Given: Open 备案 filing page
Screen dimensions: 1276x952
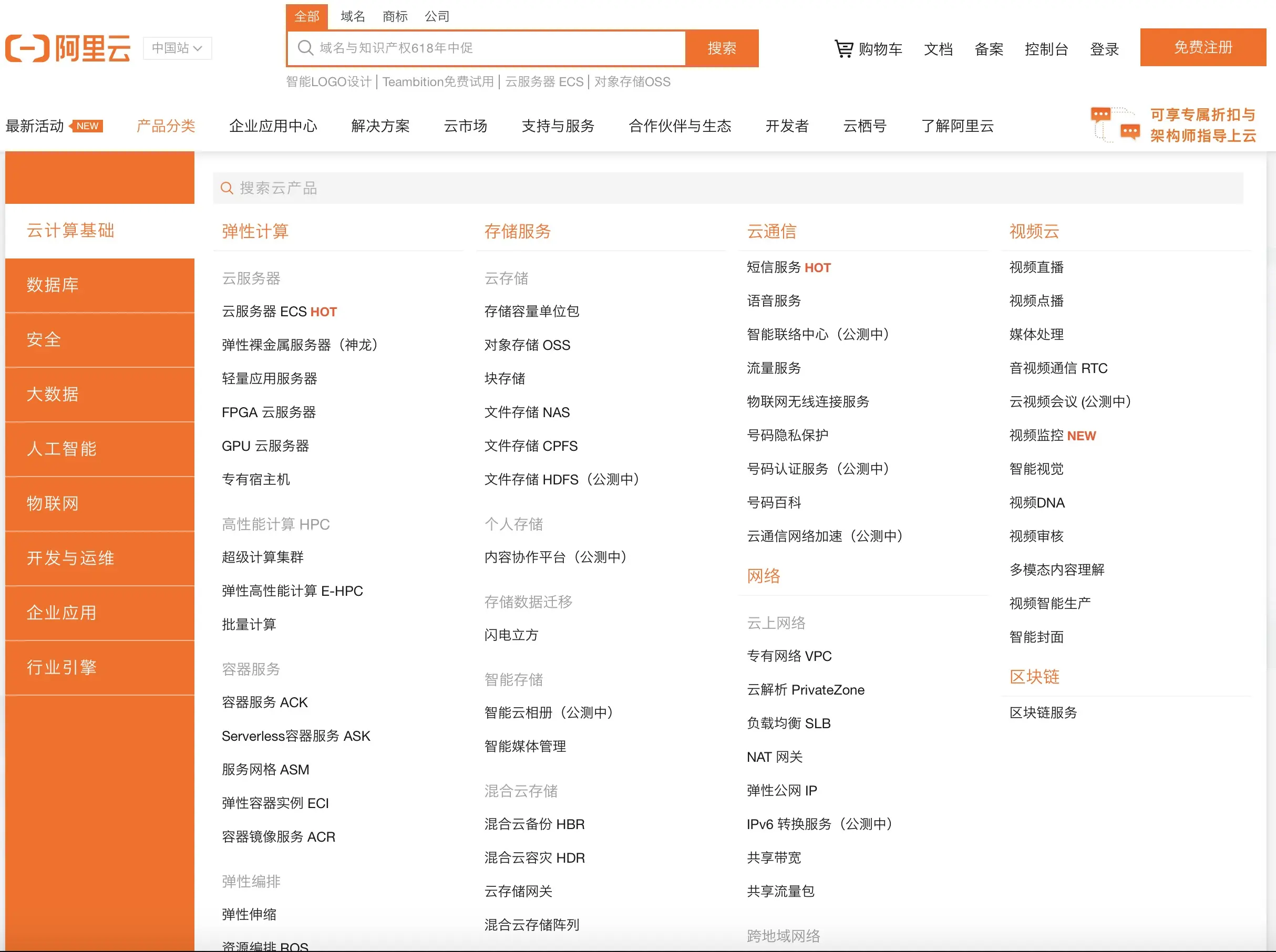Looking at the screenshot, I should click(989, 49).
